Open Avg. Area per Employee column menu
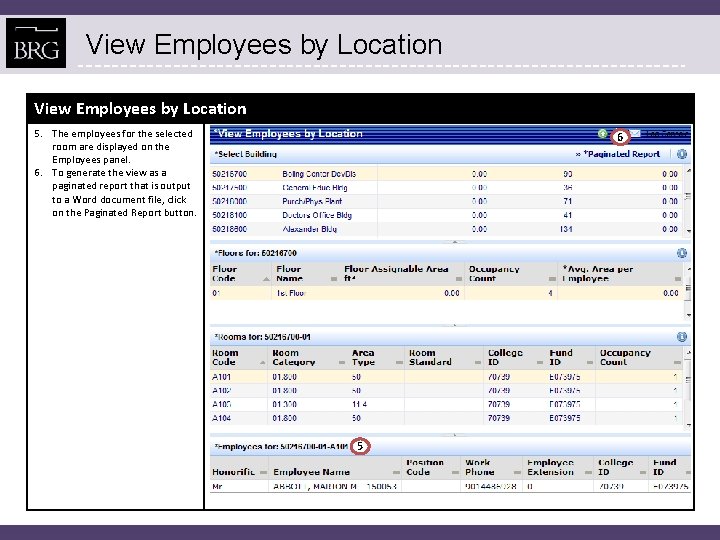Screen dimensions: 720x540 coord(678,279)
